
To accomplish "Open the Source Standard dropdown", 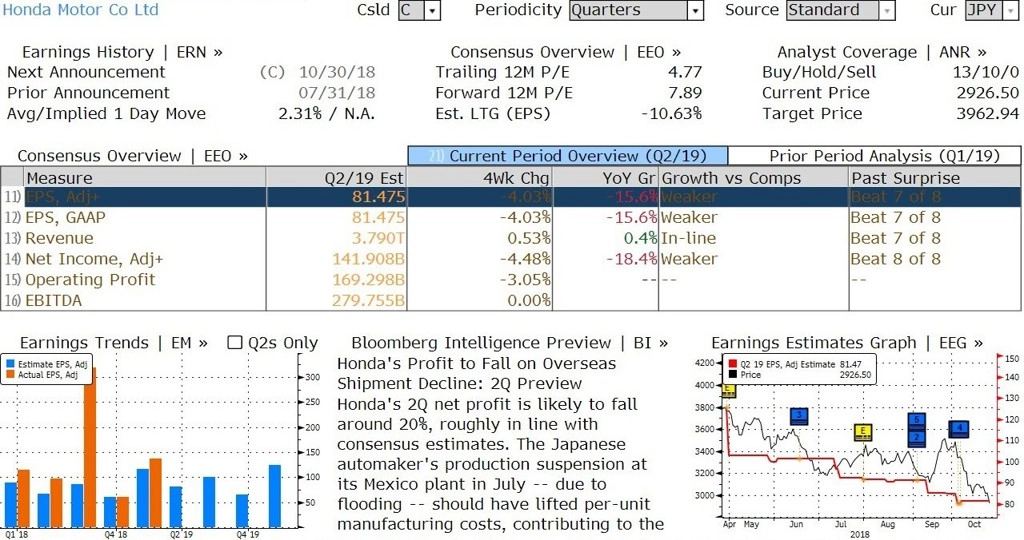I will click(x=886, y=11).
